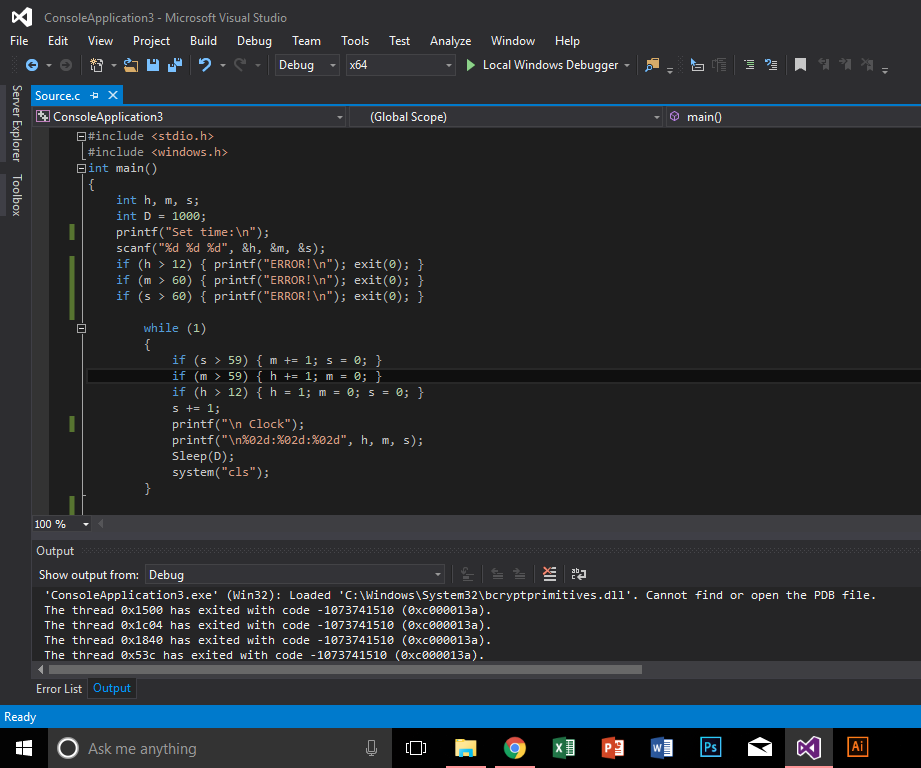Clear All text in the Output pane

[x=549, y=574]
